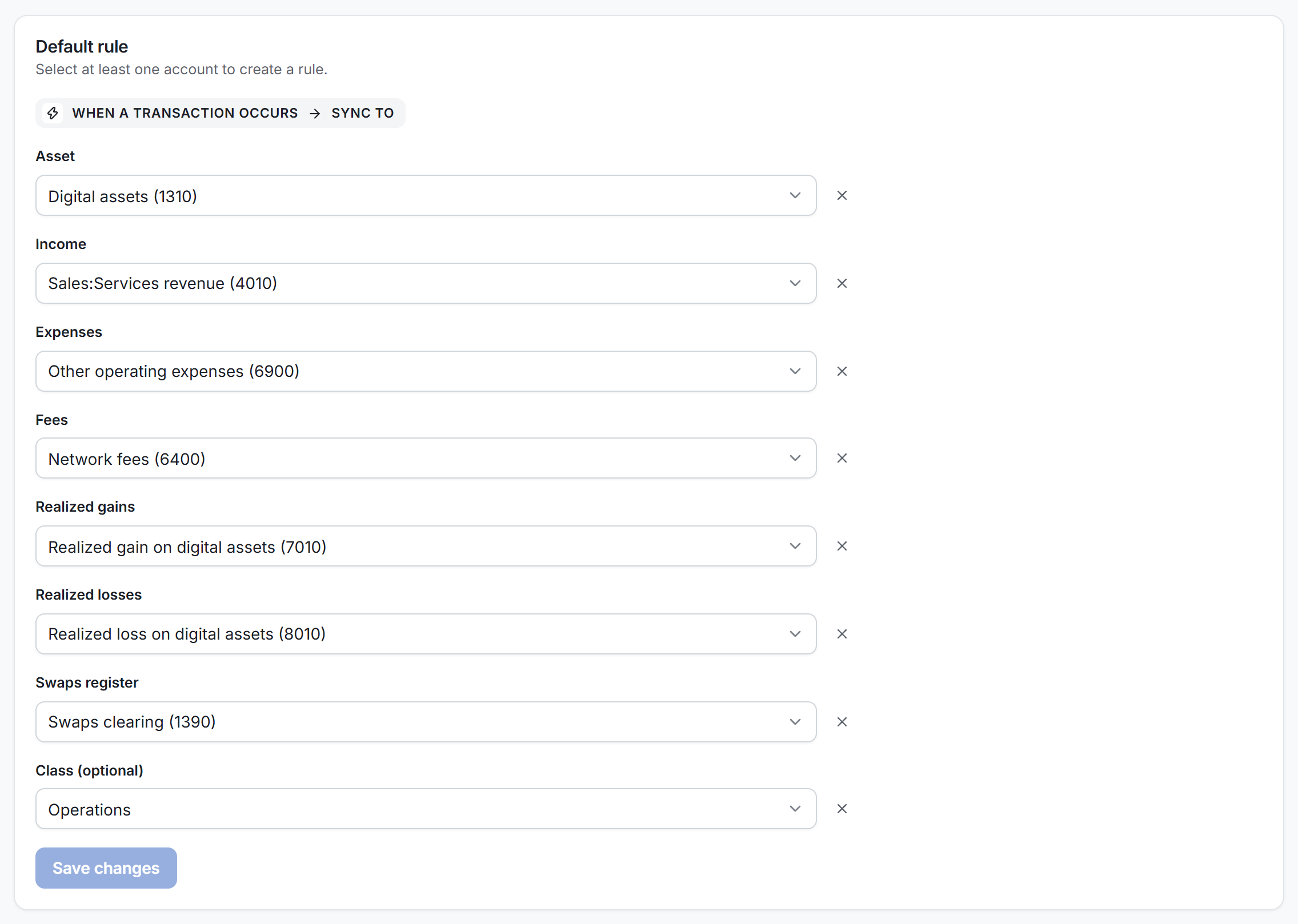This screenshot has width=1298, height=924.
Task: Remove the Realized gains account
Action: click(x=842, y=546)
